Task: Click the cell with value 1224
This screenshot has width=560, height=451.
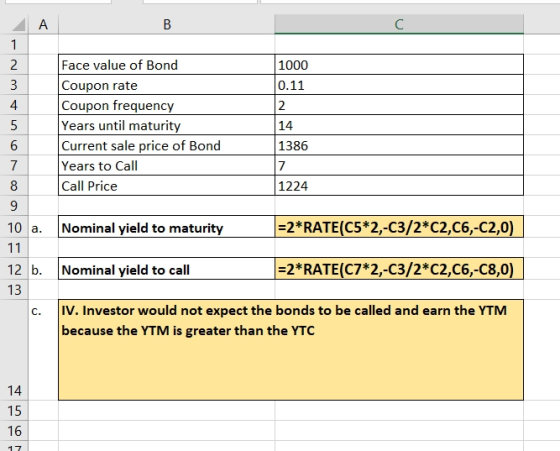Action: 399,185
